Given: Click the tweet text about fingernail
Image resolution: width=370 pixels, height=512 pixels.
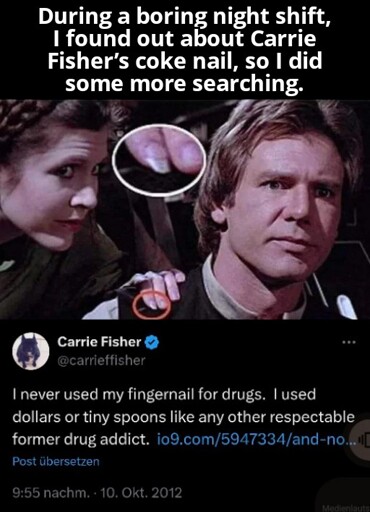Looking at the screenshot, I should 183,417.
